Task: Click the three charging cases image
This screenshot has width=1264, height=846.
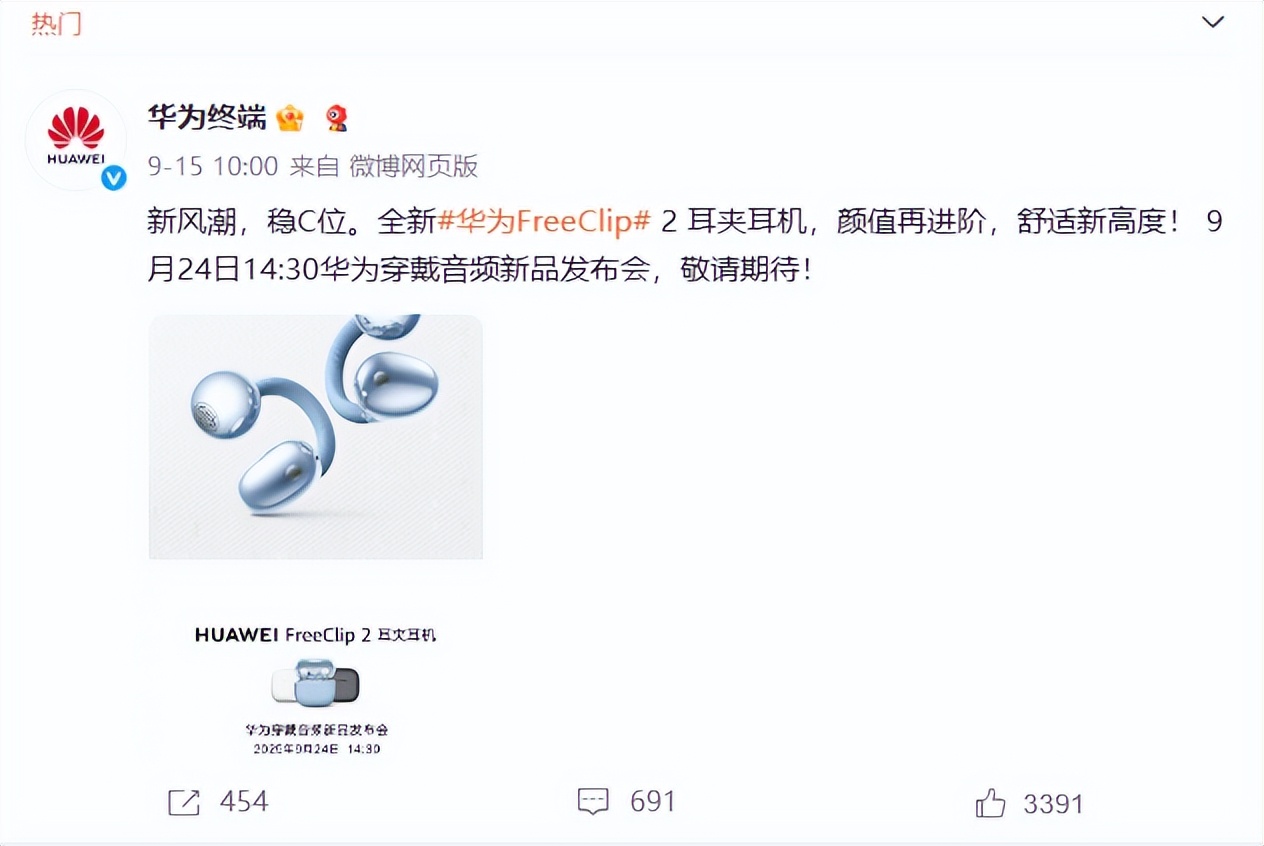Action: (x=316, y=682)
